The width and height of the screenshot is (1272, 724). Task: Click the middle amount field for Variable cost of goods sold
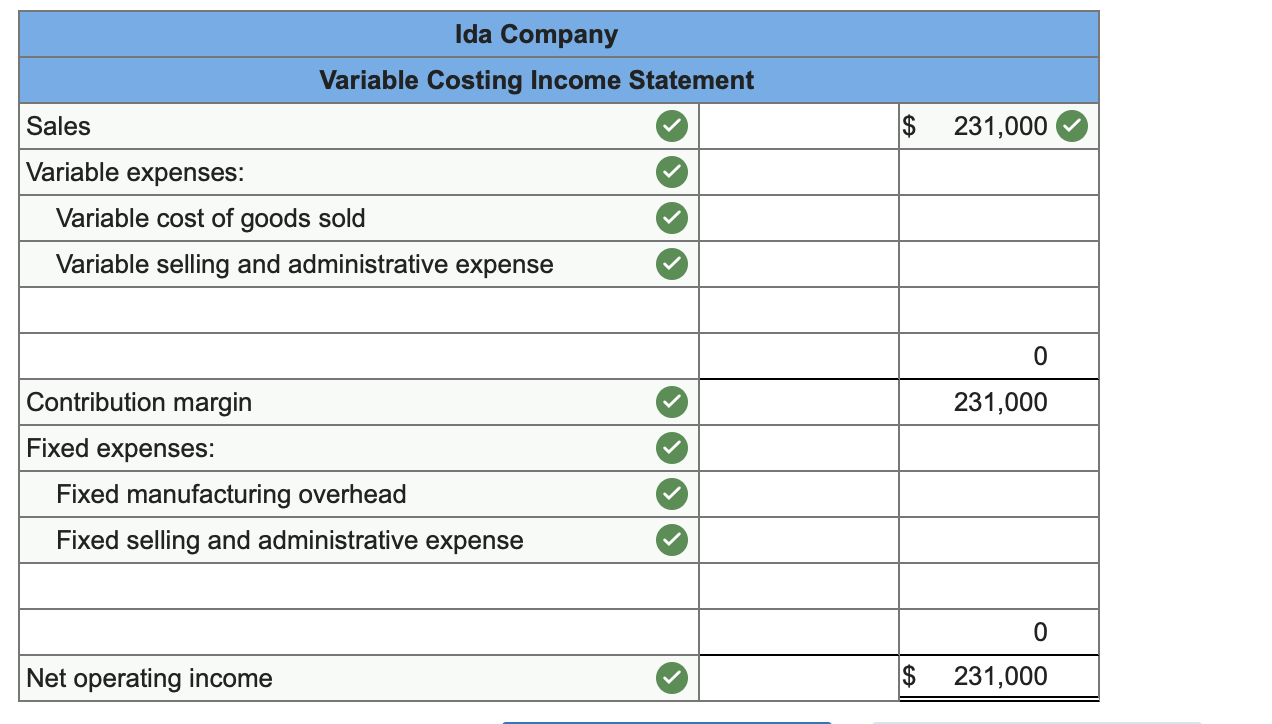(x=799, y=219)
